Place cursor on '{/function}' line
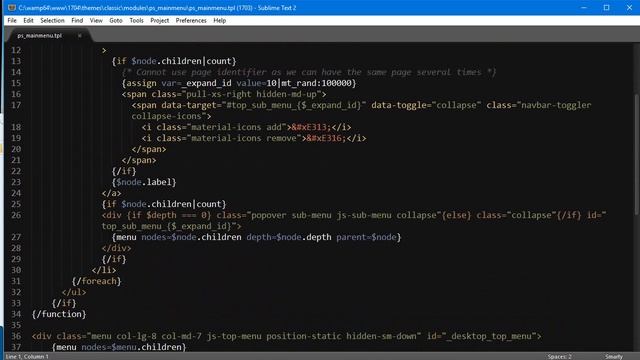 (59, 314)
